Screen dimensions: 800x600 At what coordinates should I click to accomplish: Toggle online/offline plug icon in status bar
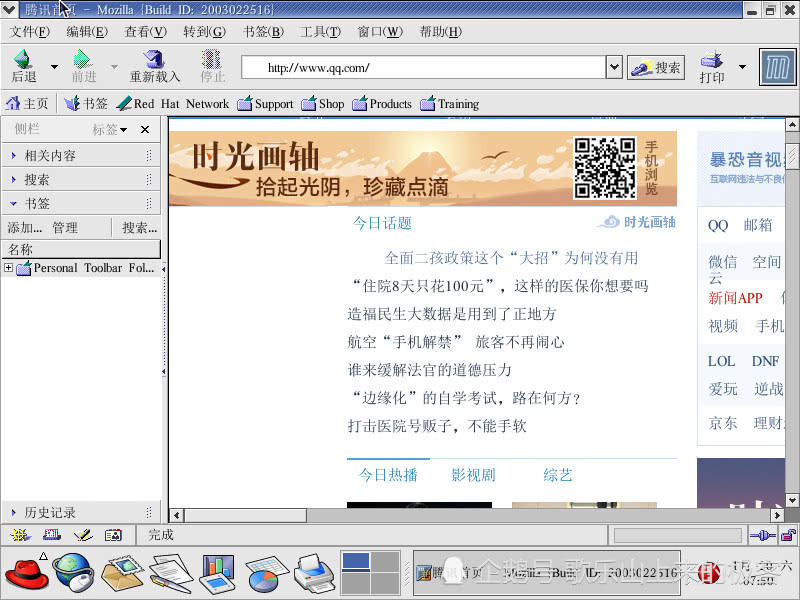point(763,535)
